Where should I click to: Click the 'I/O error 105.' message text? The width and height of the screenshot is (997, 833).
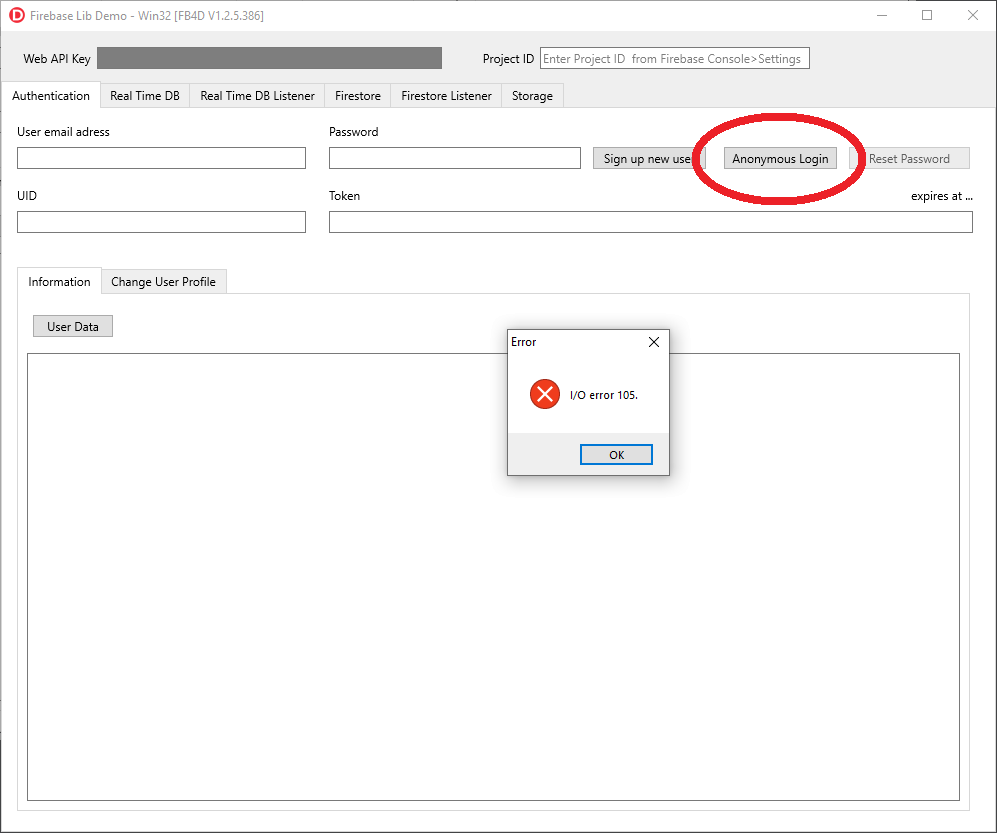603,395
